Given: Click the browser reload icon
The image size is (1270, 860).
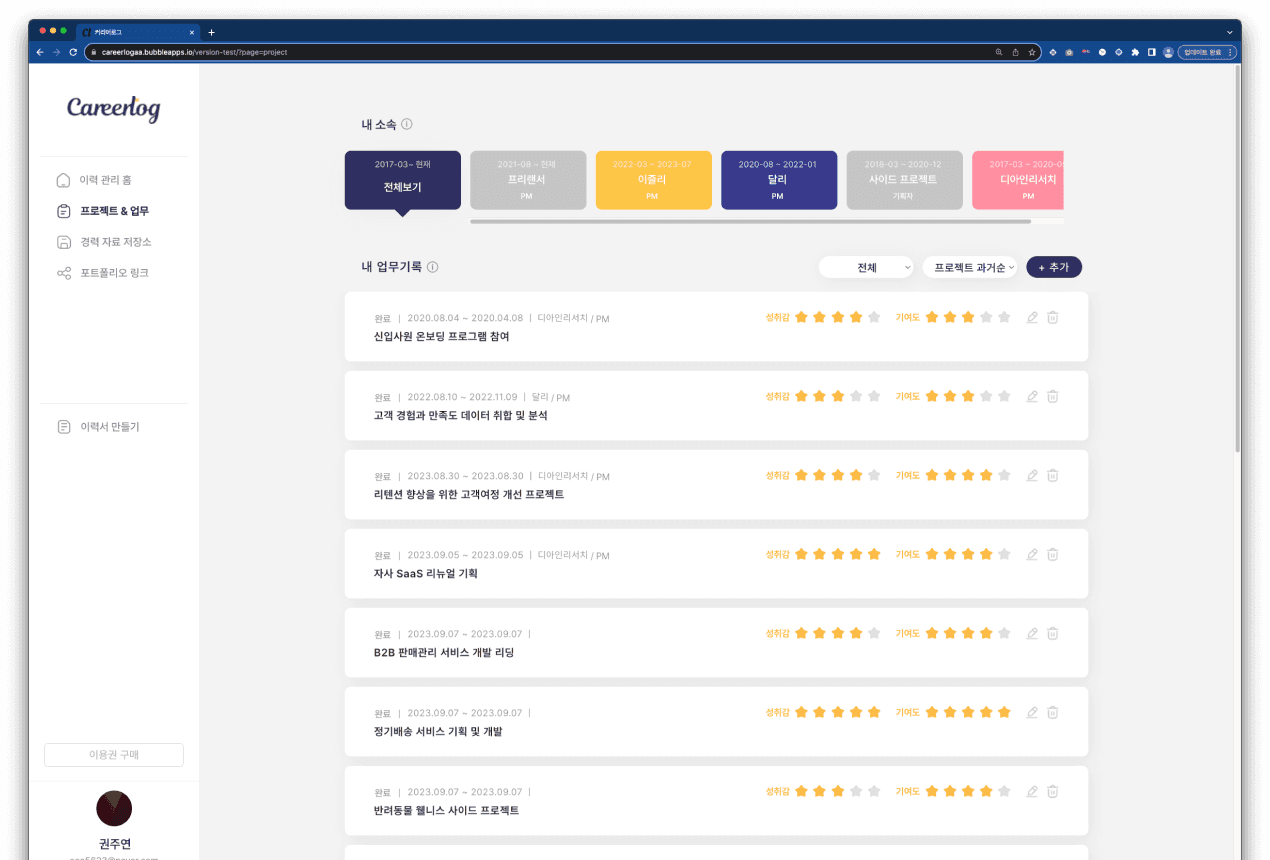Looking at the screenshot, I should [73, 52].
